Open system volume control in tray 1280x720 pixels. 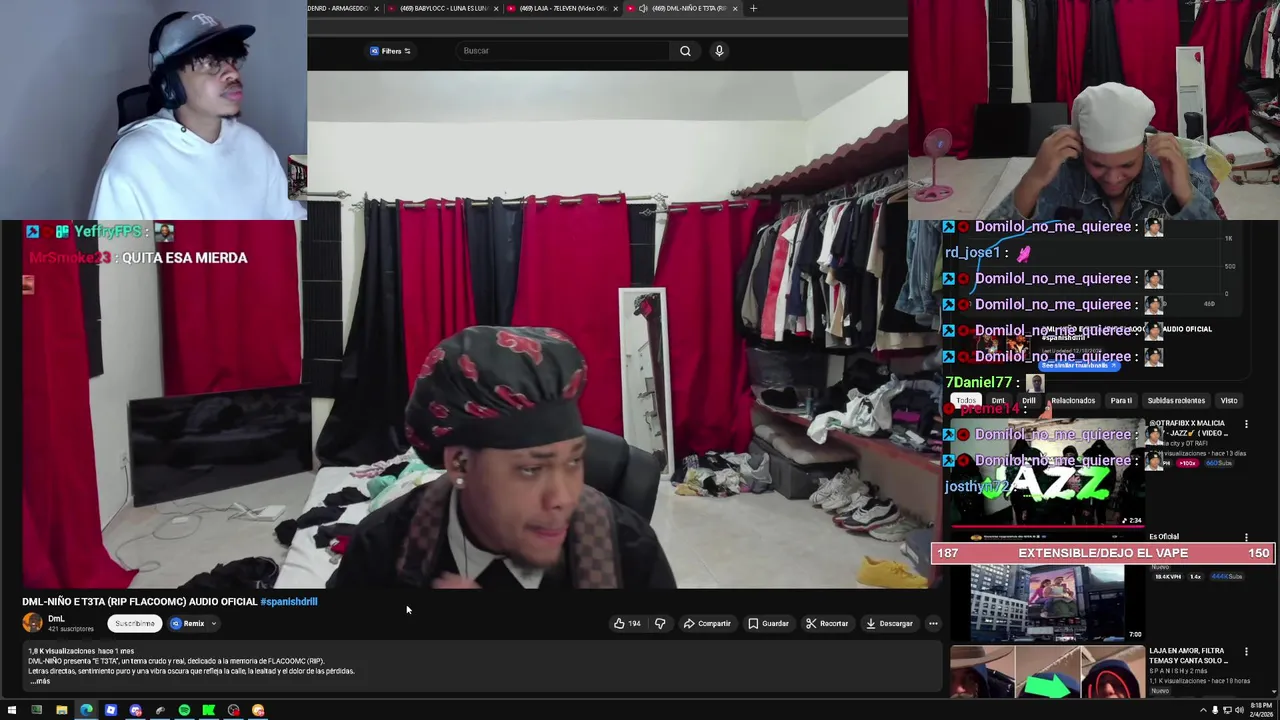coord(1240,710)
